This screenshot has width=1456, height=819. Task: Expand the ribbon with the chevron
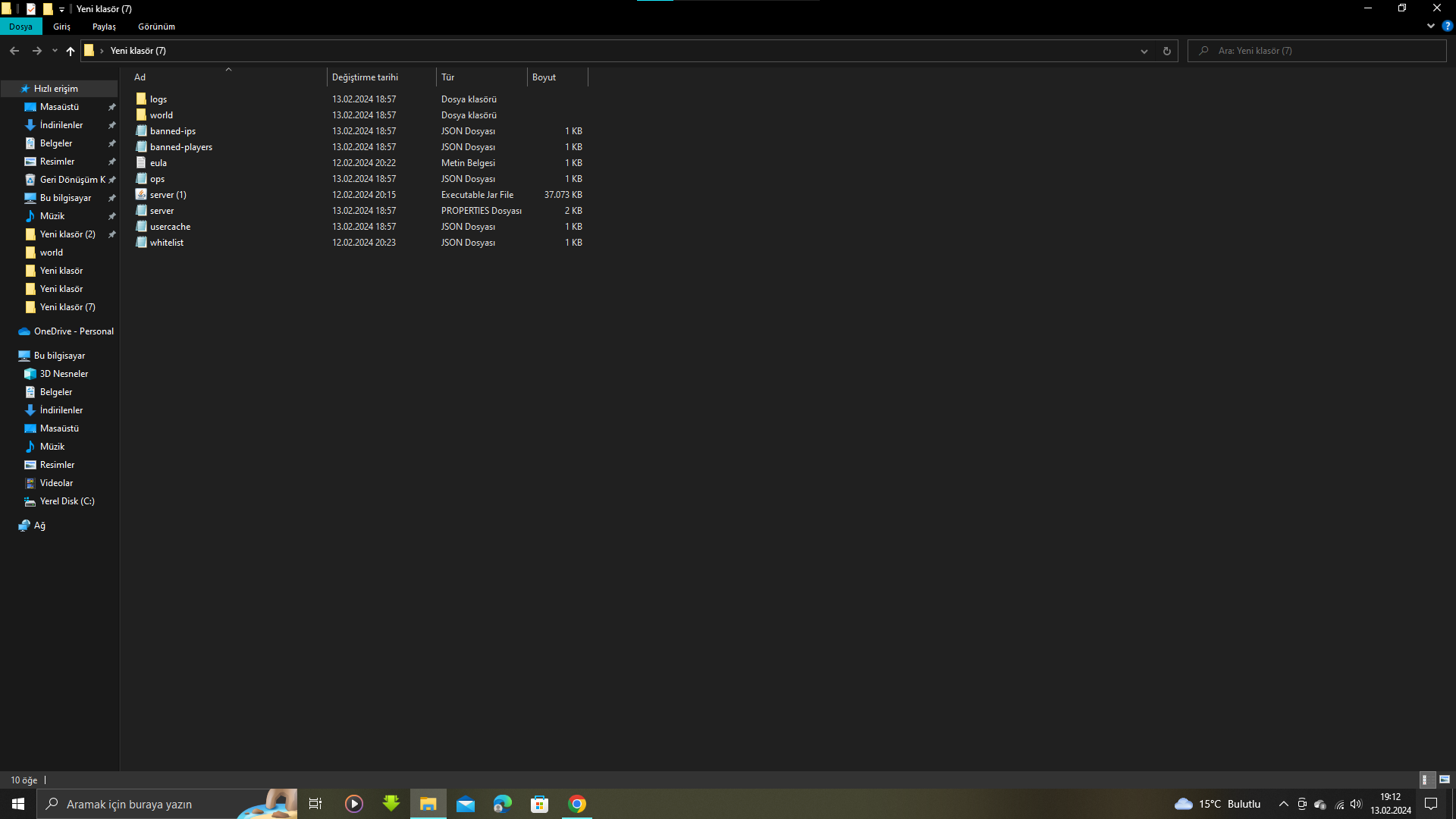pos(1430,26)
